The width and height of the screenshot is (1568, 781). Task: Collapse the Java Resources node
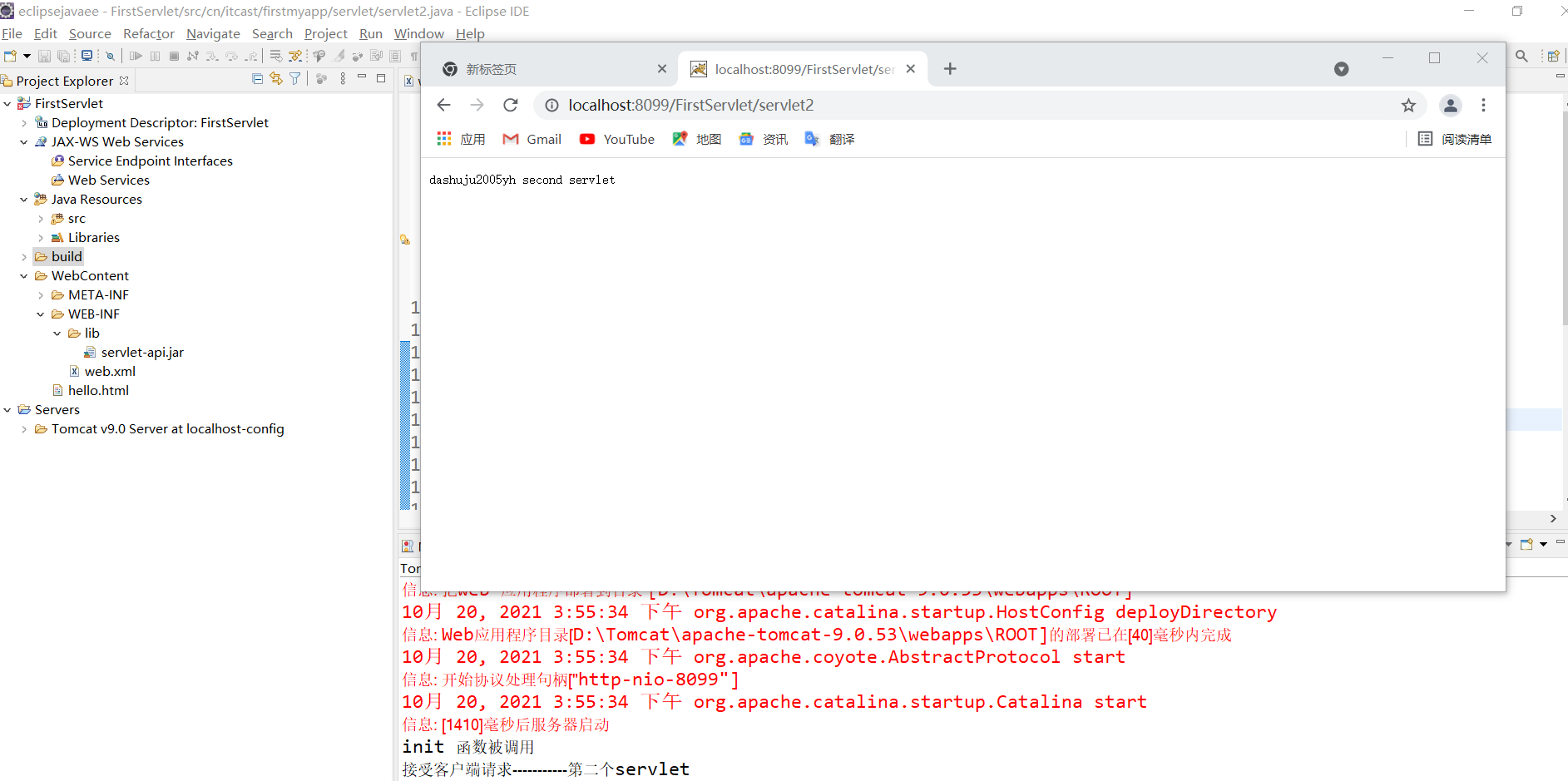[x=24, y=200]
